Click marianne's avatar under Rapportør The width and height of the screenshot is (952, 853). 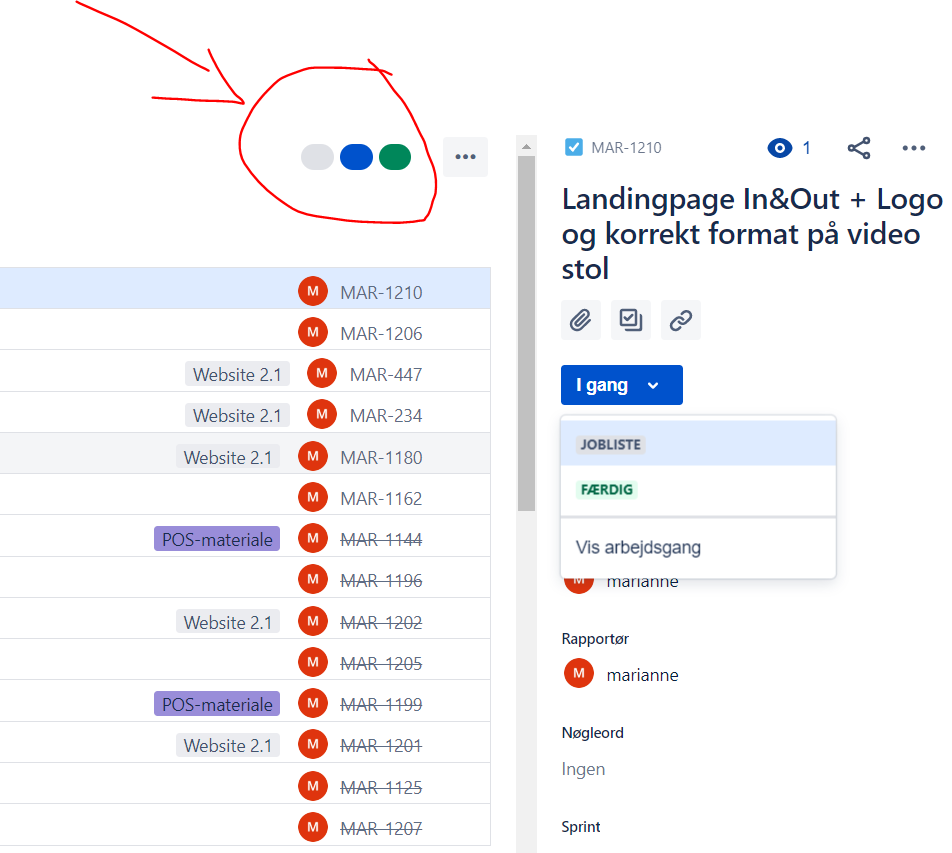coord(579,673)
